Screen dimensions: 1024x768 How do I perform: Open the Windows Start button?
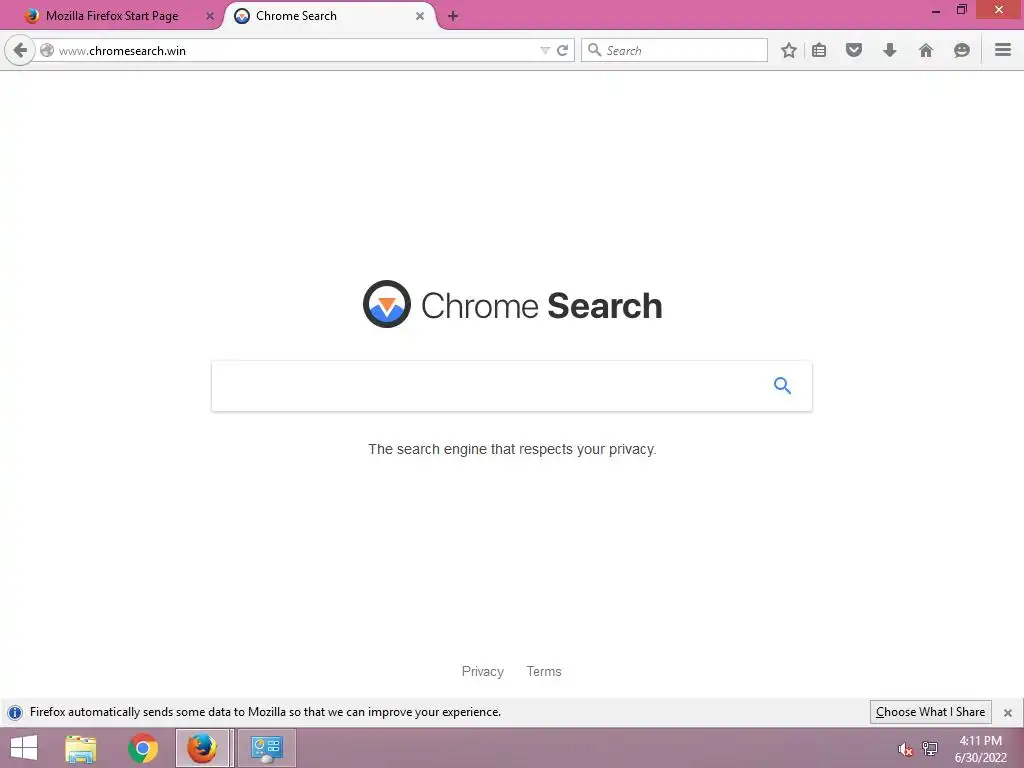click(x=24, y=748)
